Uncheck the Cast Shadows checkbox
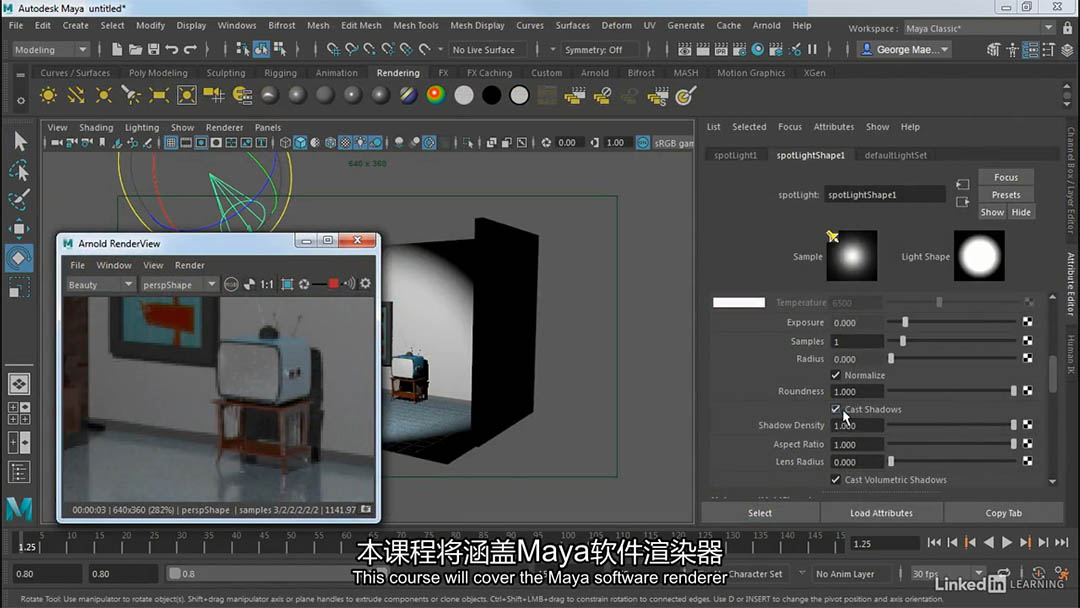Viewport: 1080px width, 608px height. click(x=835, y=409)
